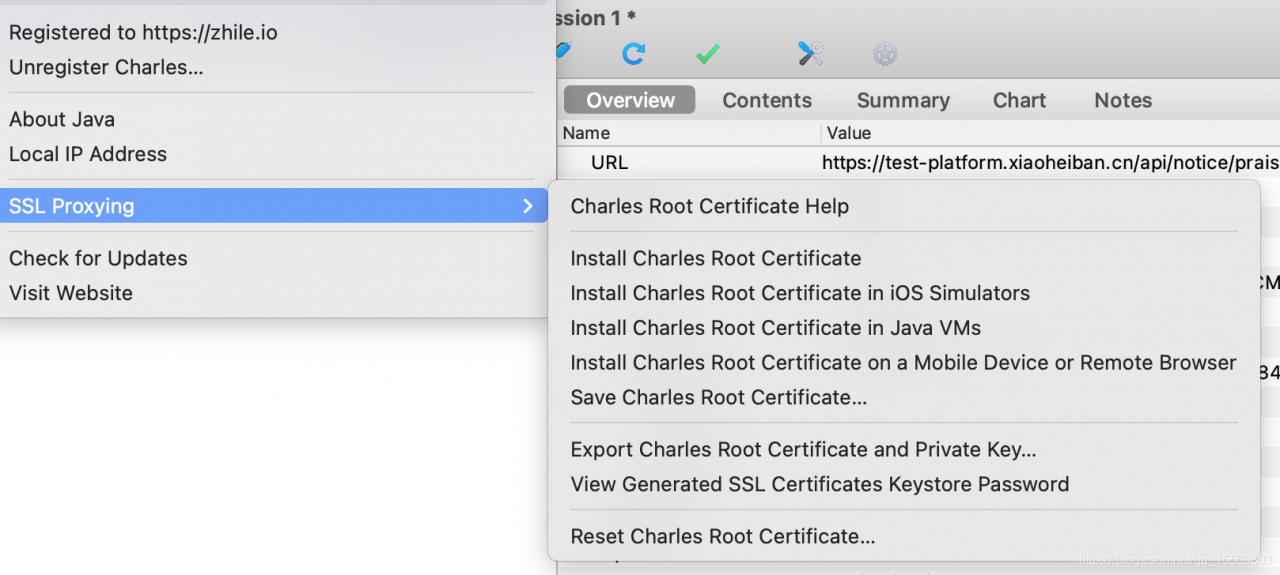This screenshot has height=575, width=1280.
Task: Click the green Validate checkmark icon
Action: pyautogui.click(x=708, y=54)
